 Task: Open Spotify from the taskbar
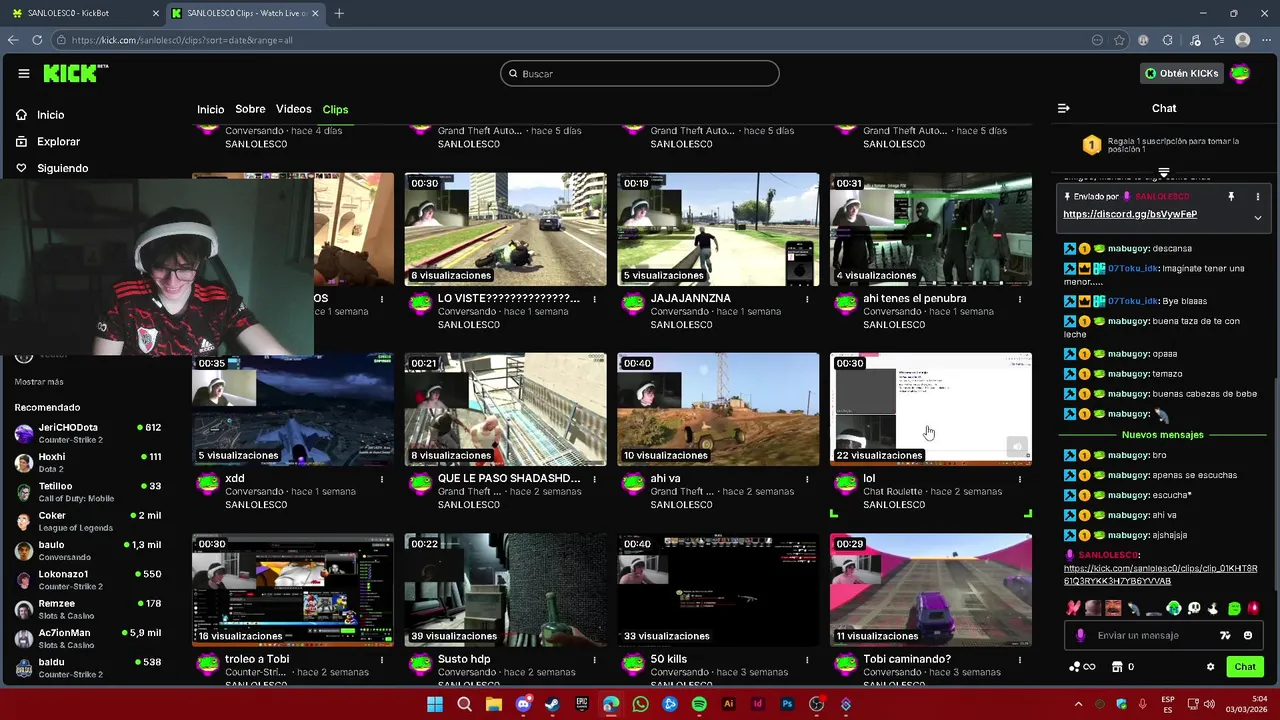tap(699, 704)
